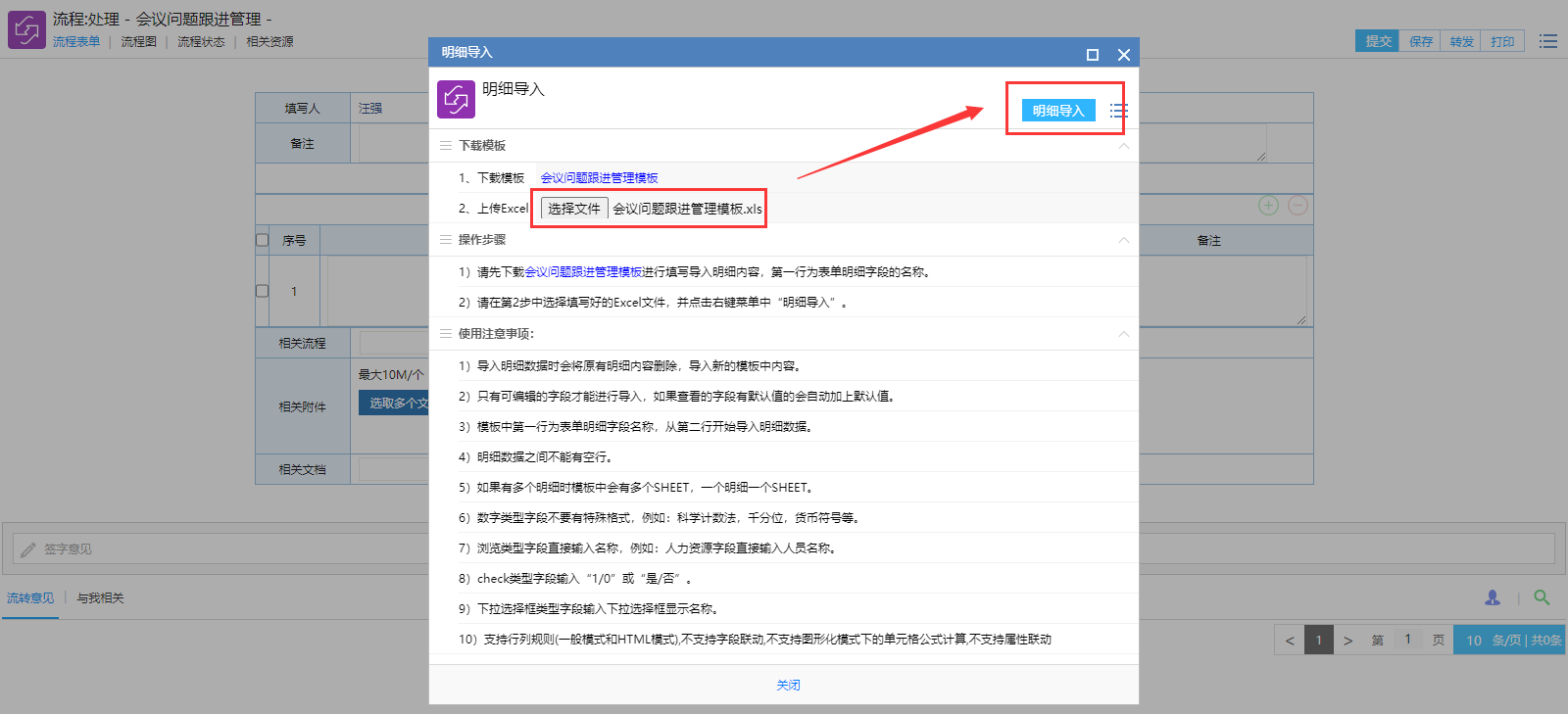Collapse the 操作步骤 section
Screen dimensions: 1568x714
pyautogui.click(x=1124, y=240)
